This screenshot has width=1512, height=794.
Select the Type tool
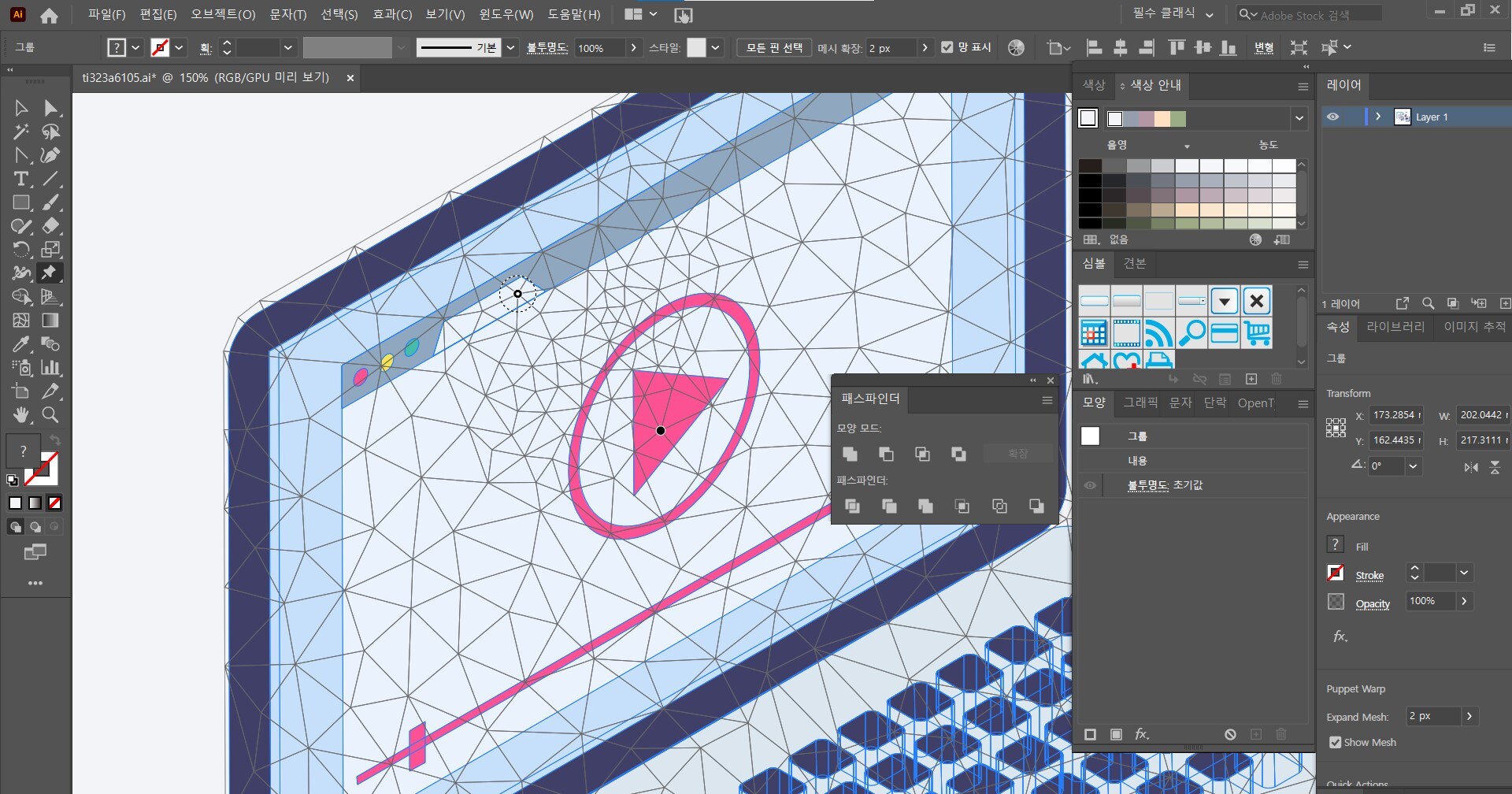pos(21,180)
